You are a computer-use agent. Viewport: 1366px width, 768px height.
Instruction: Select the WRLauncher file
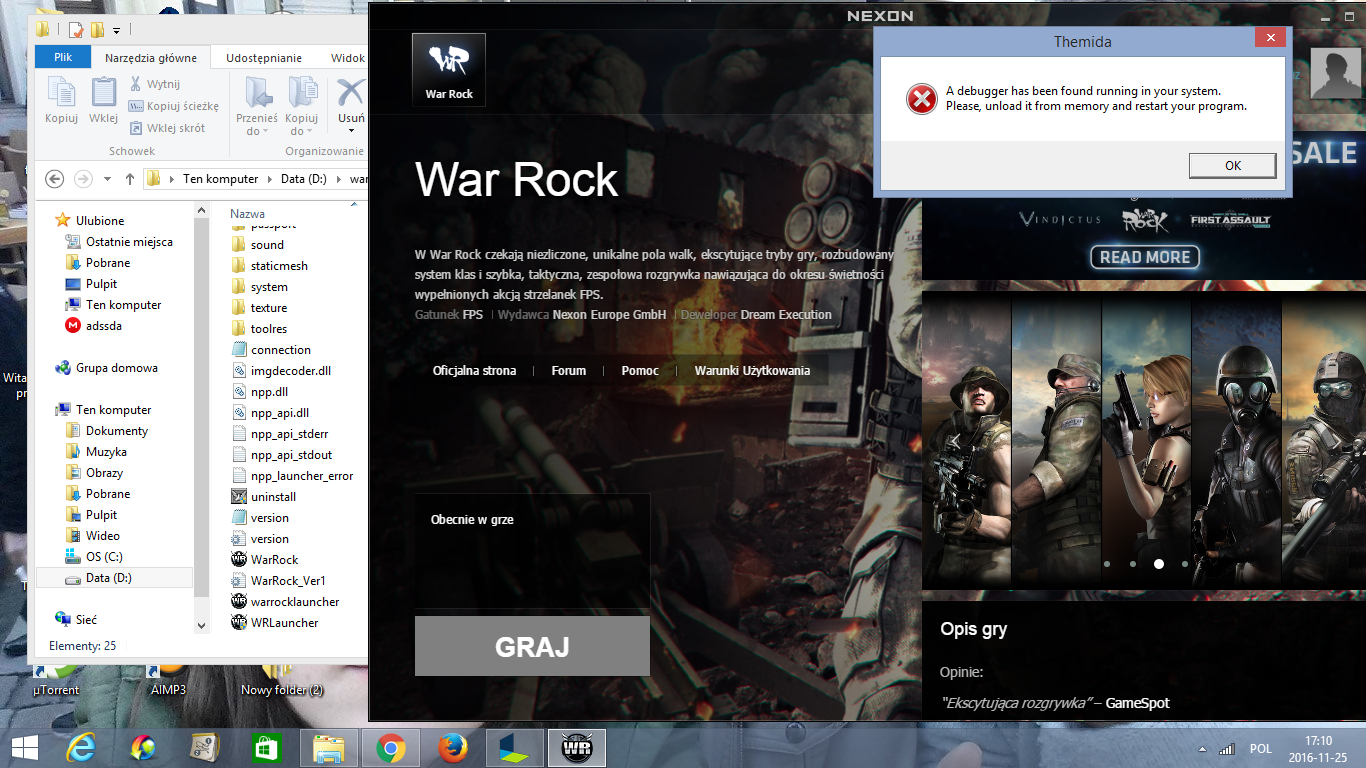[x=275, y=622]
